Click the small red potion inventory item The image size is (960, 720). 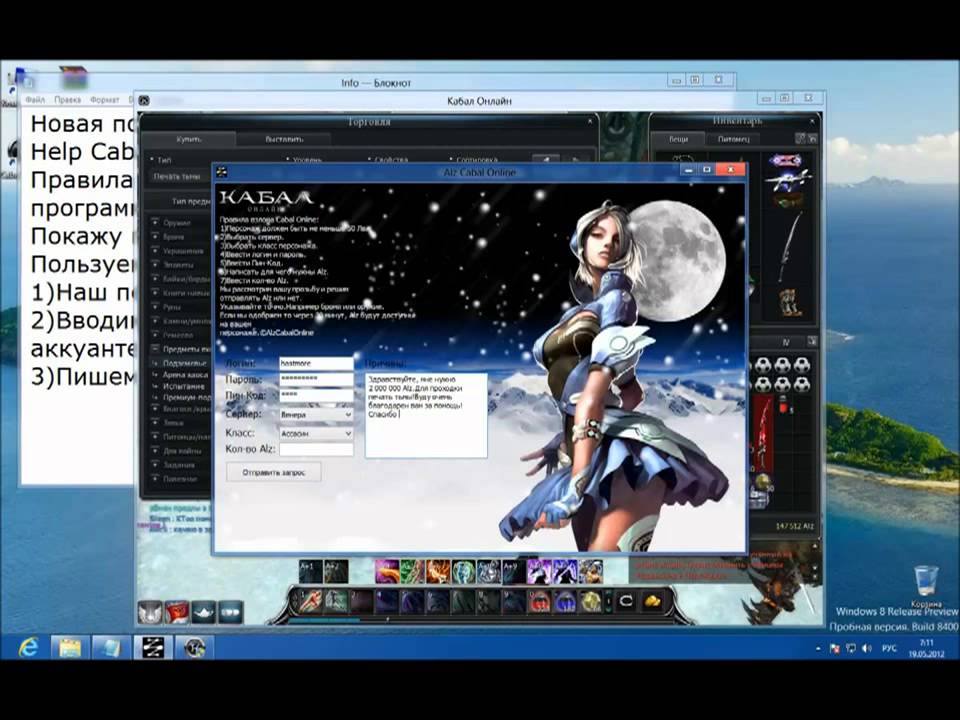click(782, 403)
